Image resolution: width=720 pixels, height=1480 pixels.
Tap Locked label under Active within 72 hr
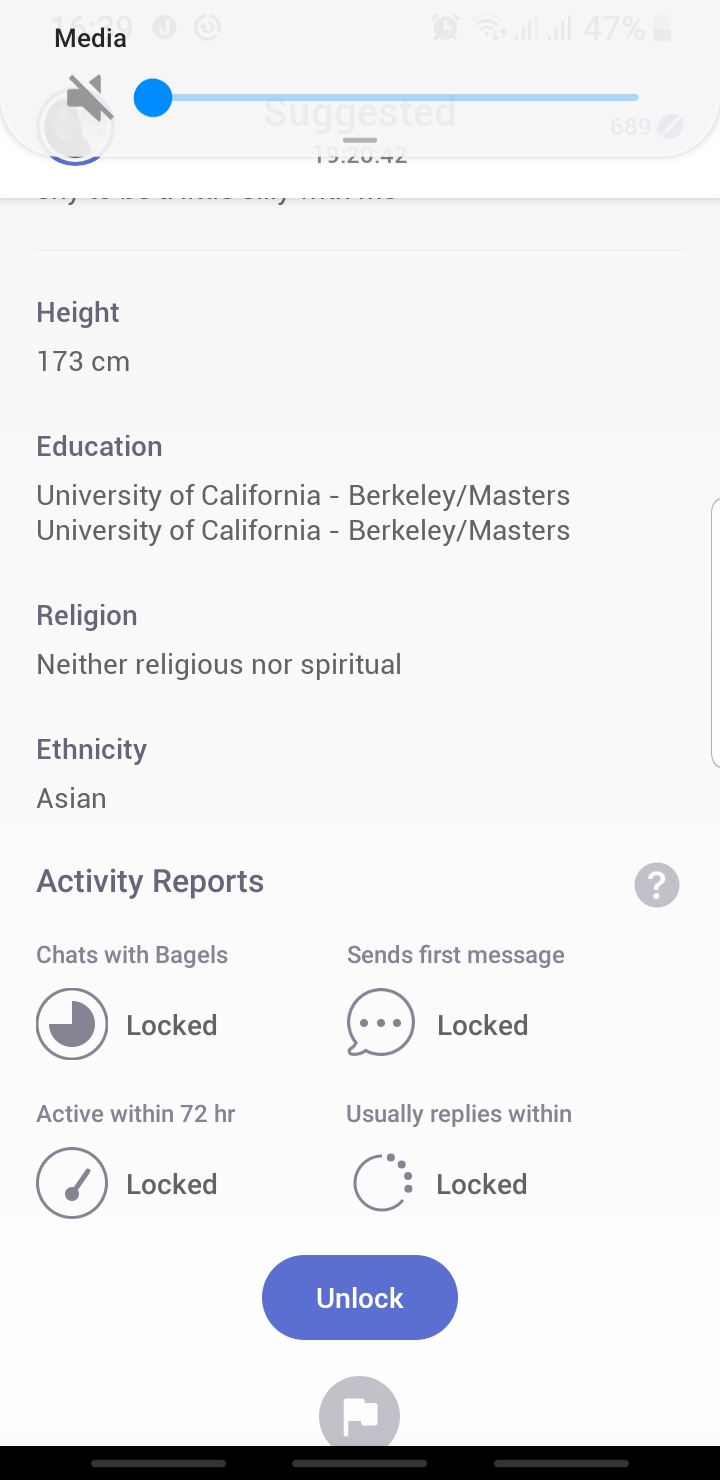click(x=172, y=1184)
